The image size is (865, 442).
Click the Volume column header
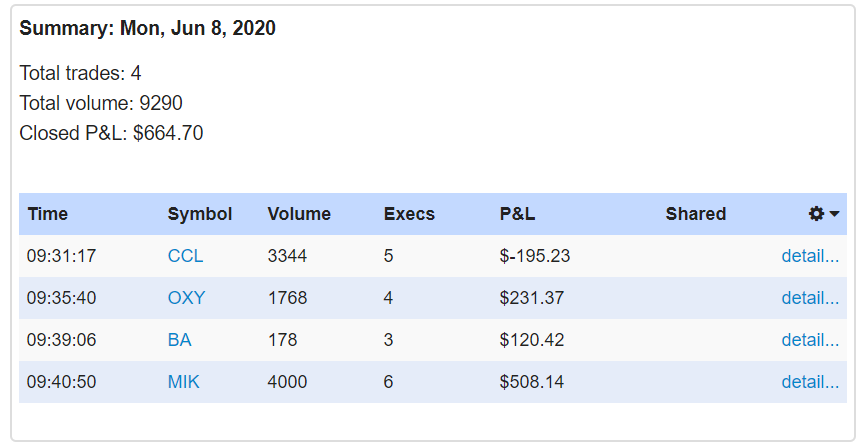click(x=299, y=214)
